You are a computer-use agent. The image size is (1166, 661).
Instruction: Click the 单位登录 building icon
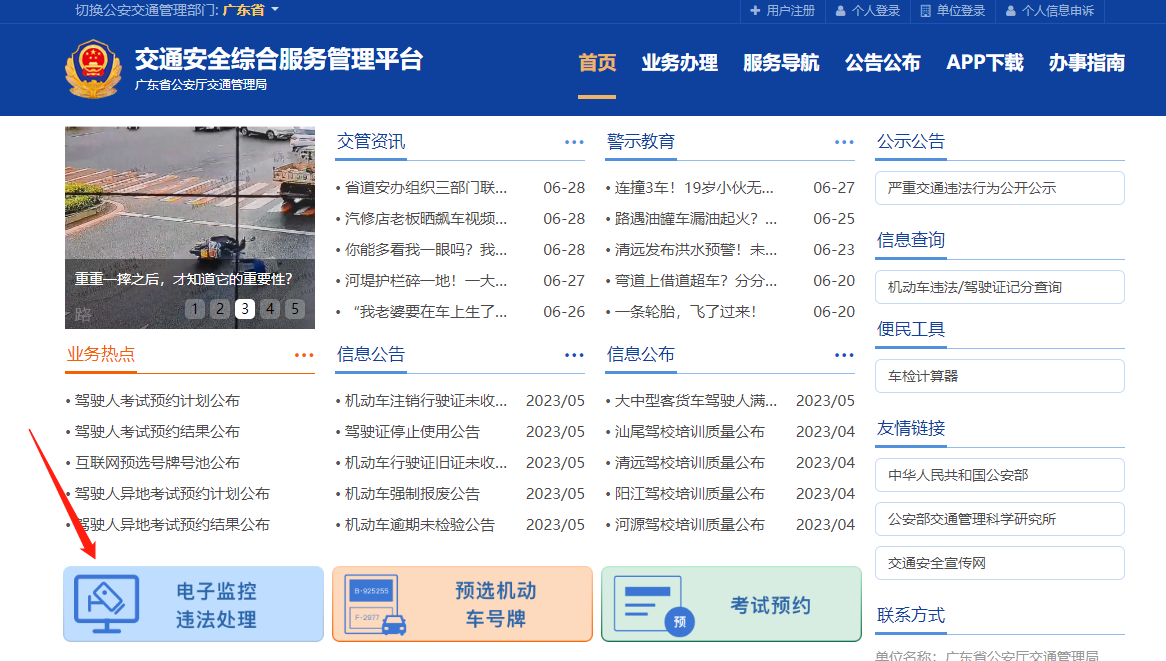[926, 11]
